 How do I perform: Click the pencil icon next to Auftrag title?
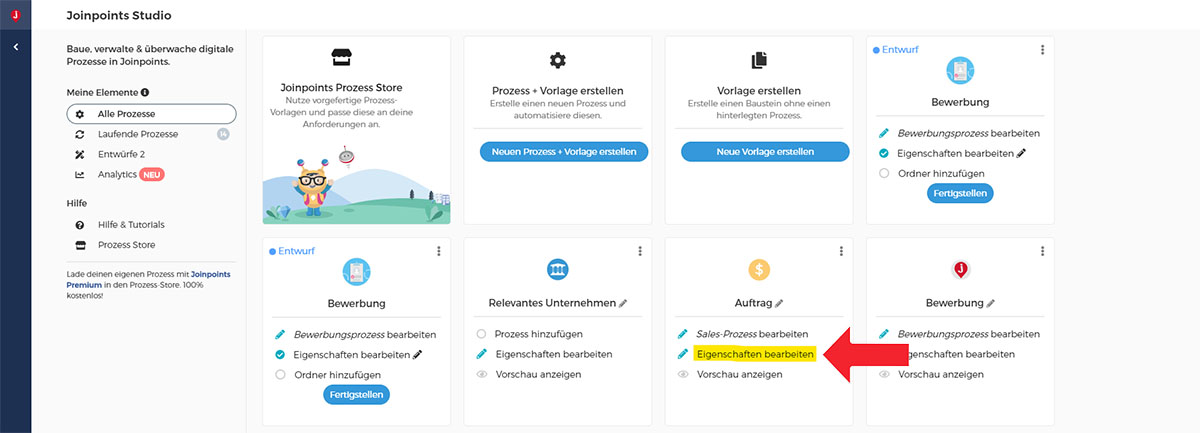coord(780,302)
